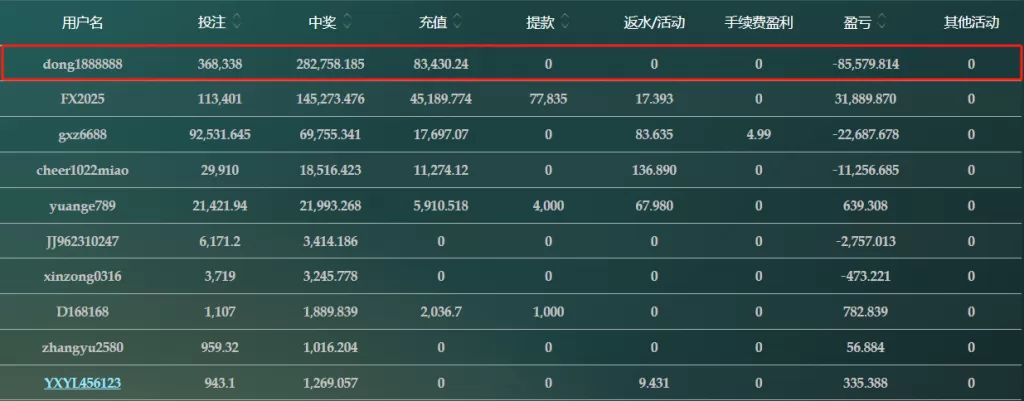Image resolution: width=1024 pixels, height=401 pixels.
Task: Sort by 中奖 column arrow icon
Action: click(x=347, y=23)
